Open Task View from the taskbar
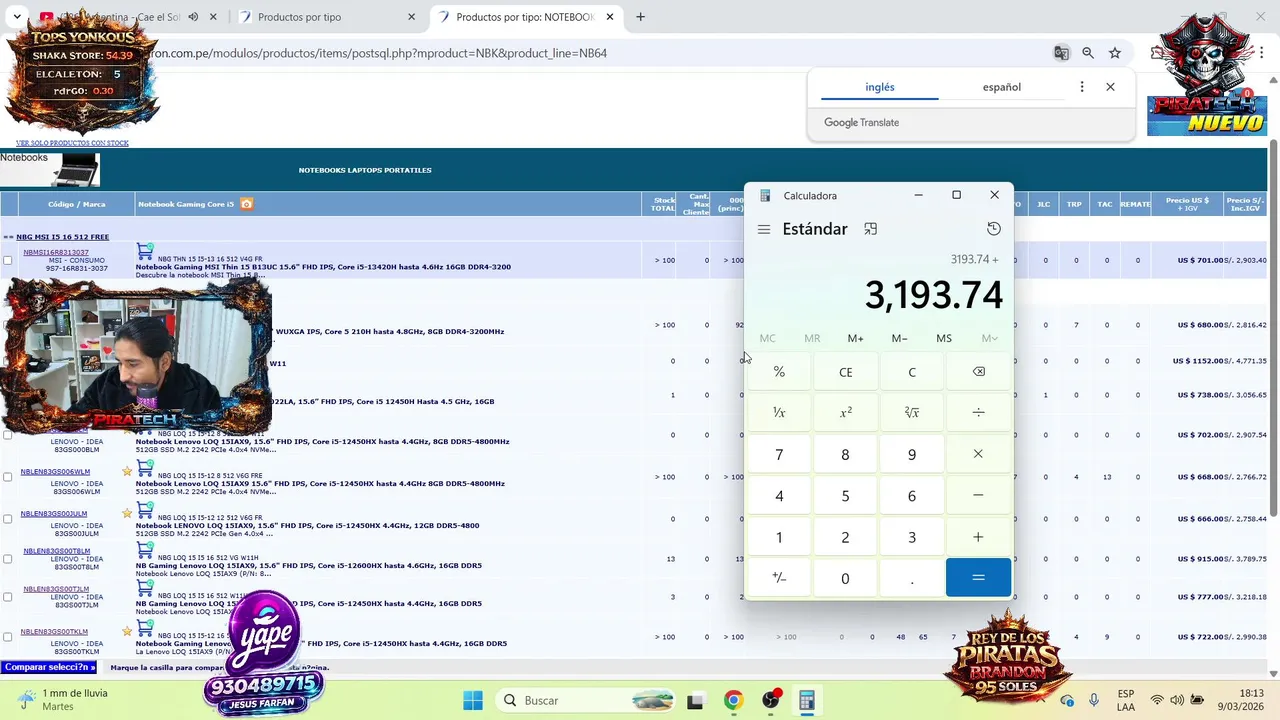This screenshot has height=720, width=1280. point(696,700)
